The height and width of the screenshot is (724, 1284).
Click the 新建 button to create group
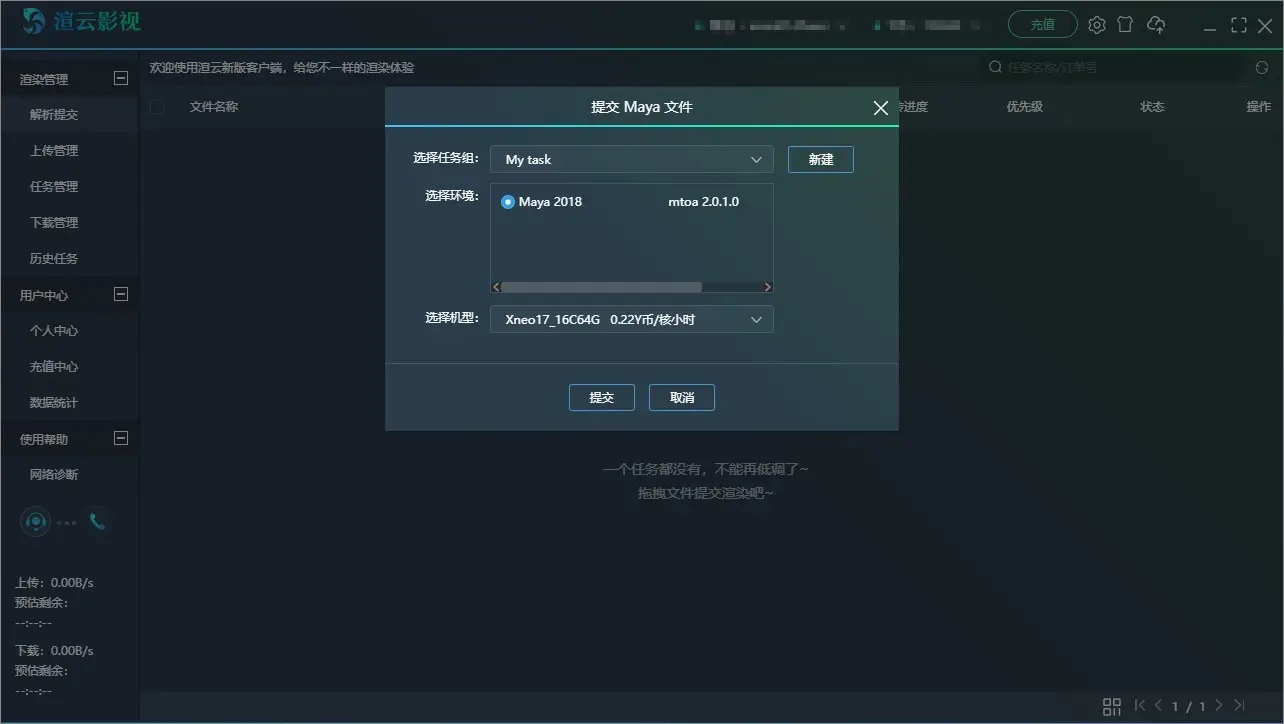click(x=820, y=158)
